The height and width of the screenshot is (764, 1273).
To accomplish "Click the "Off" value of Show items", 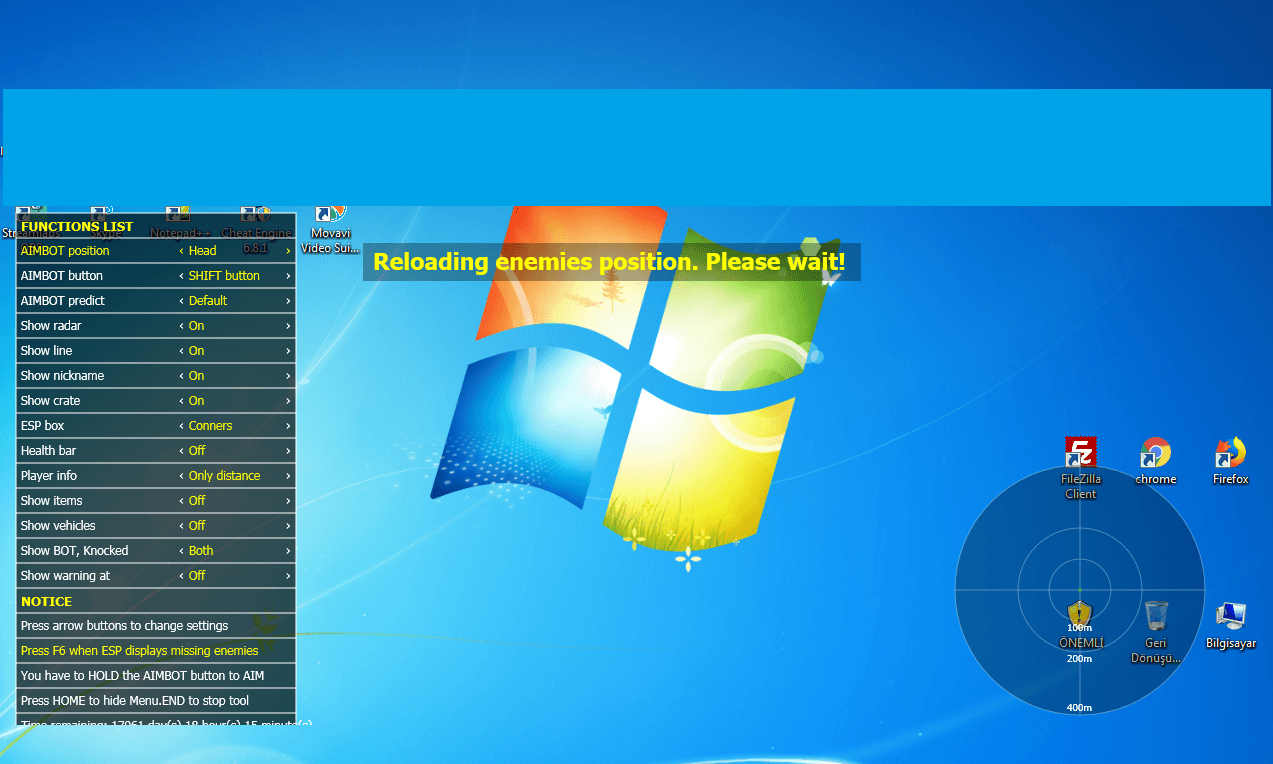I will tap(197, 501).
